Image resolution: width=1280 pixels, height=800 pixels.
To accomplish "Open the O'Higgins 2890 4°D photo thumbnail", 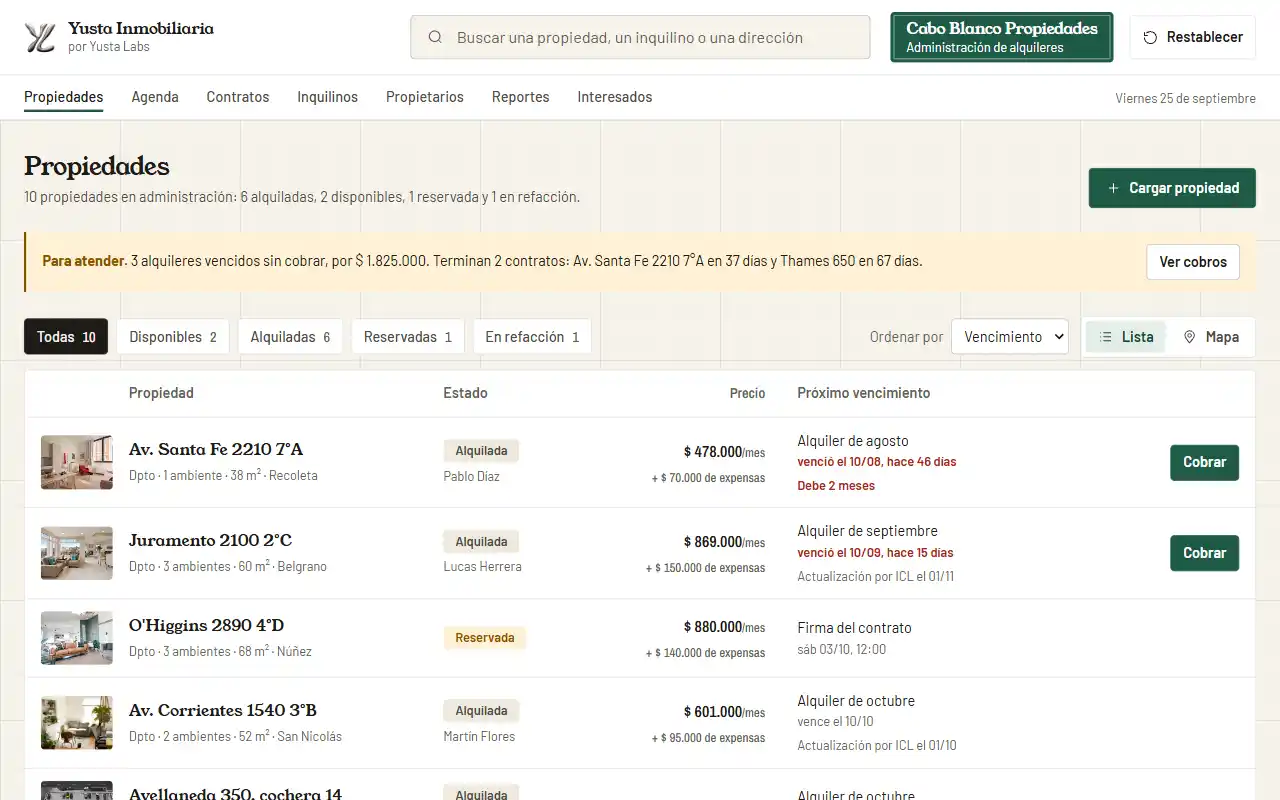I will tap(77, 638).
